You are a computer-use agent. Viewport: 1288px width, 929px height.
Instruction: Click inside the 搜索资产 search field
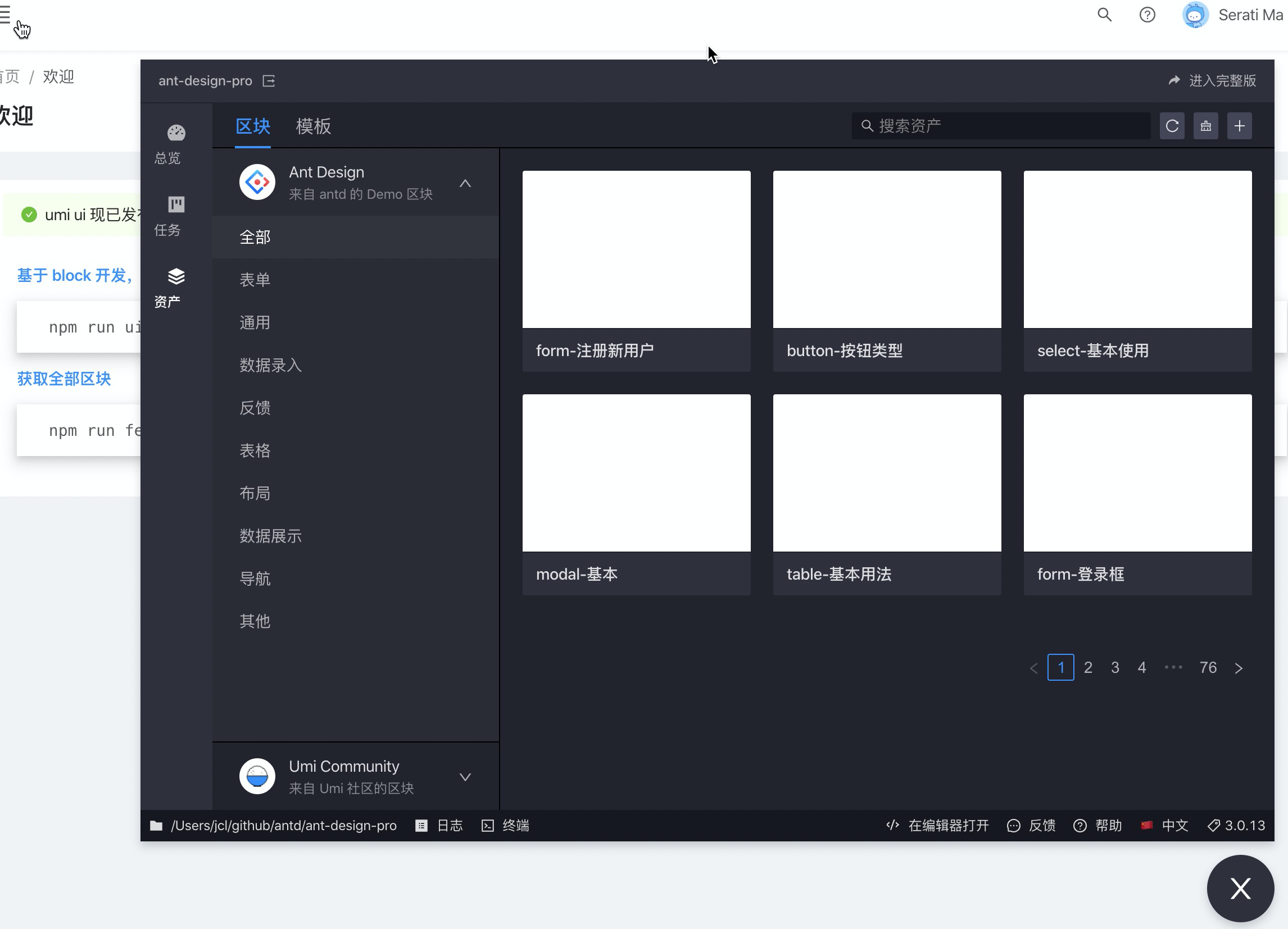click(1000, 125)
